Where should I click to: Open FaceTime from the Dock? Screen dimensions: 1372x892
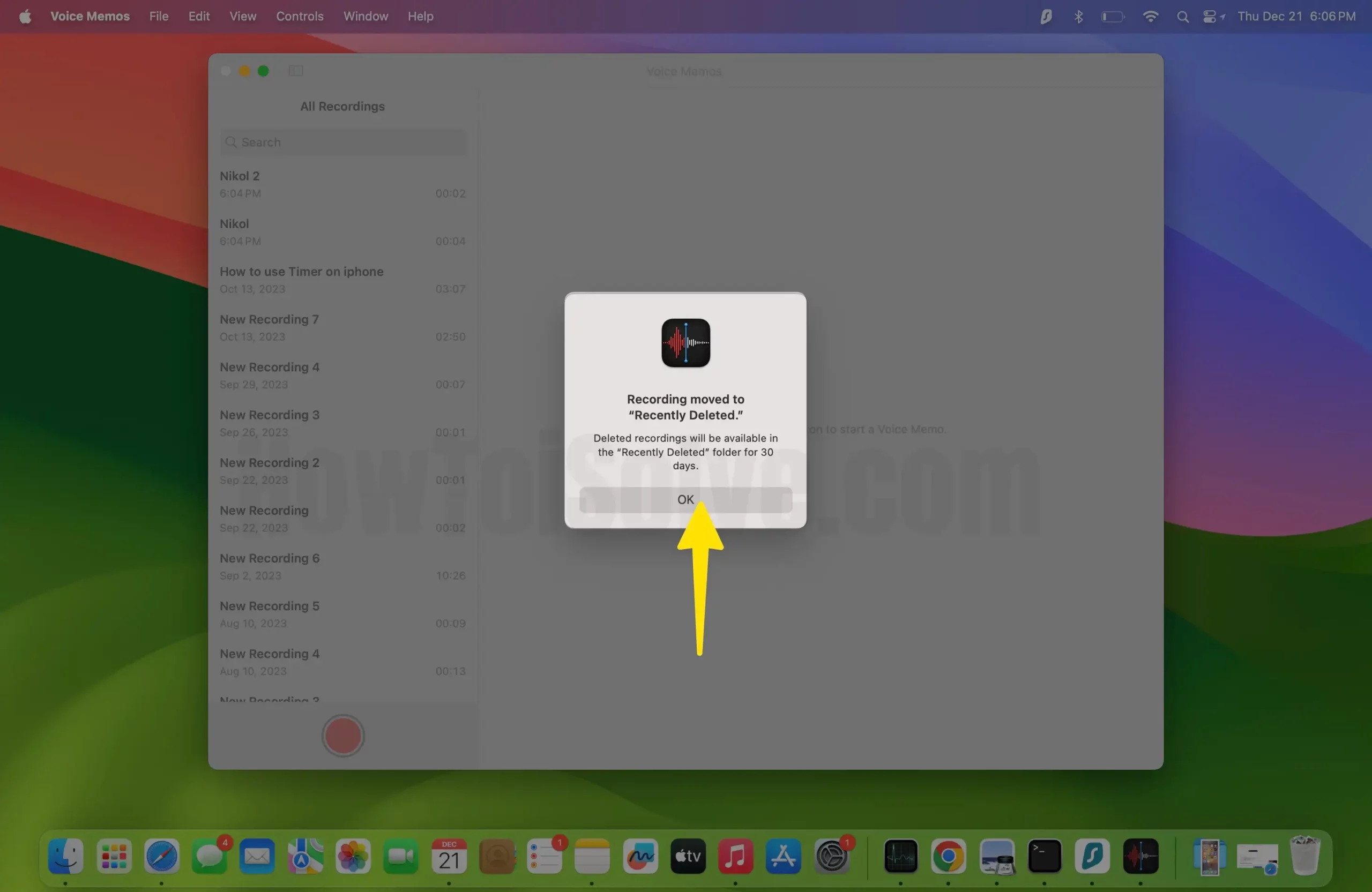pyautogui.click(x=401, y=856)
